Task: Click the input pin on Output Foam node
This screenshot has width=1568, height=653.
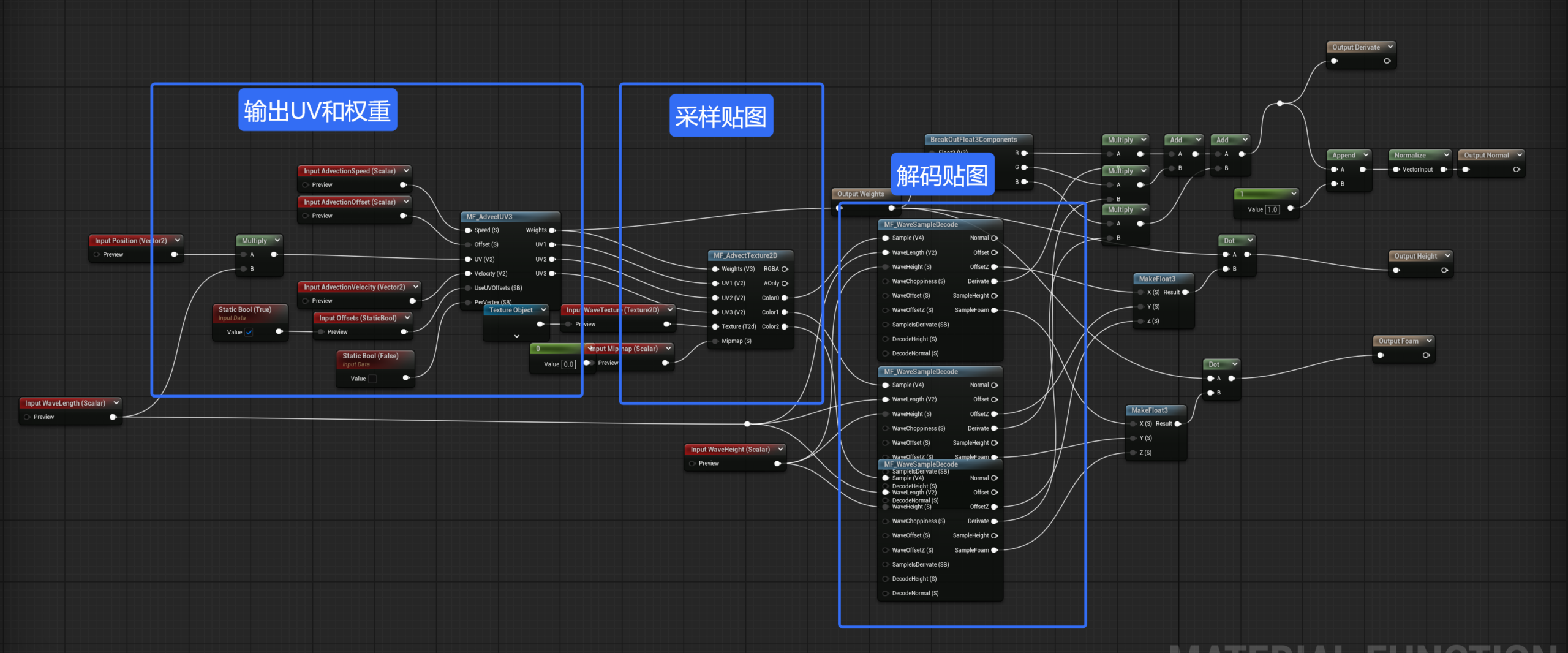Action: (1381, 355)
